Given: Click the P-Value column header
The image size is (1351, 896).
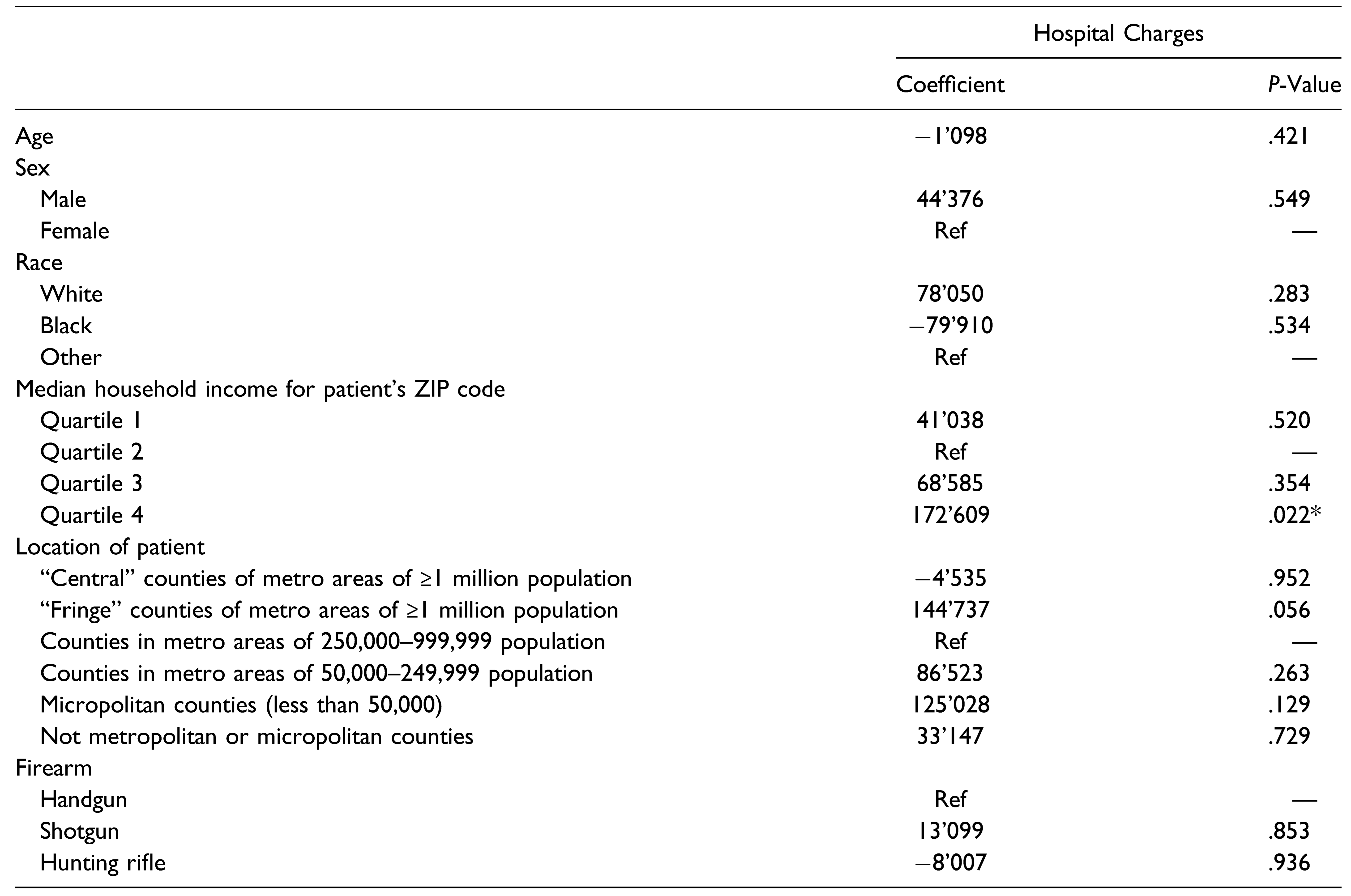Looking at the screenshot, I should pos(1304,85).
